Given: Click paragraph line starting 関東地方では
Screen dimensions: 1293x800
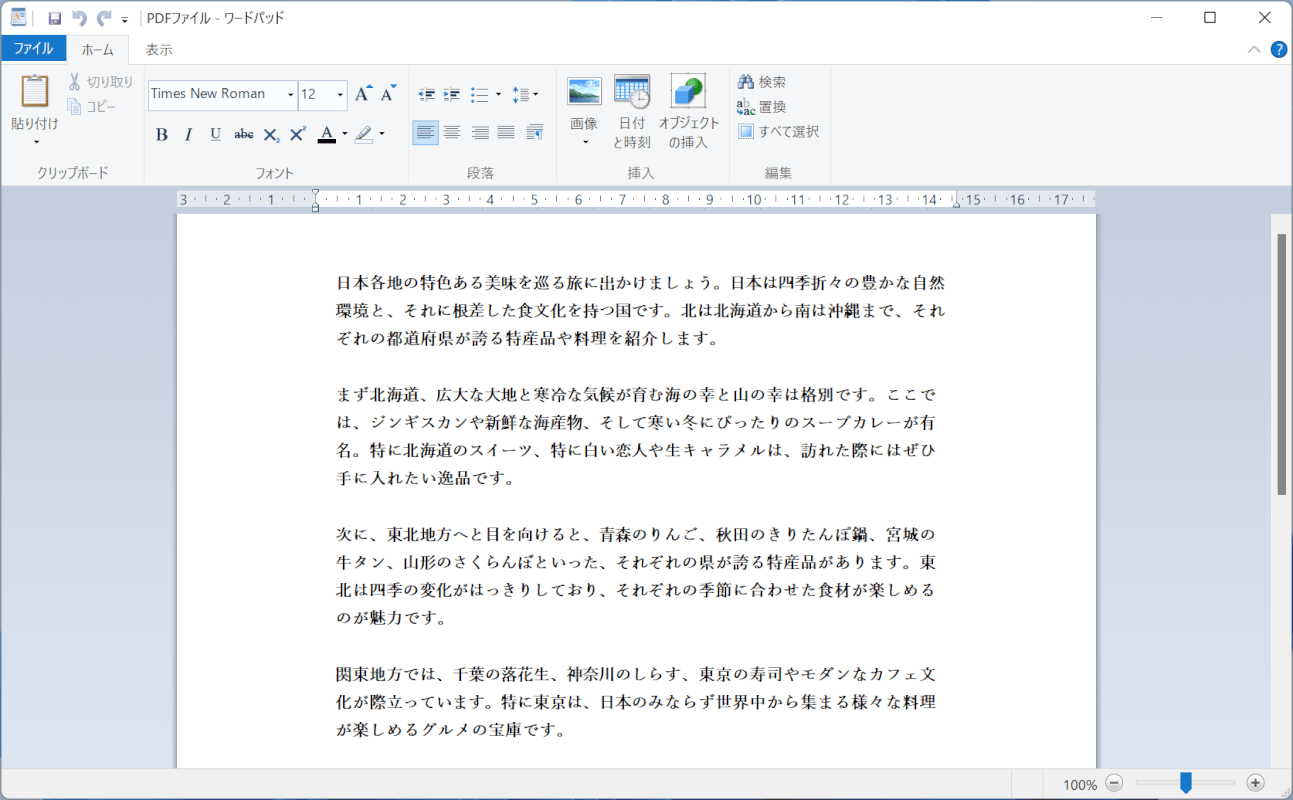Looking at the screenshot, I should tap(636, 674).
